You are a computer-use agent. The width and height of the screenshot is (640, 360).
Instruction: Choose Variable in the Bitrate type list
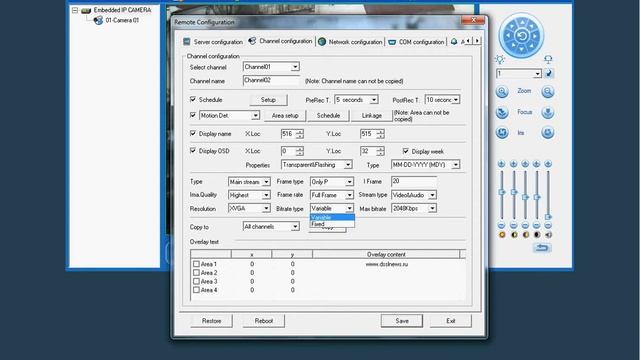point(332,218)
